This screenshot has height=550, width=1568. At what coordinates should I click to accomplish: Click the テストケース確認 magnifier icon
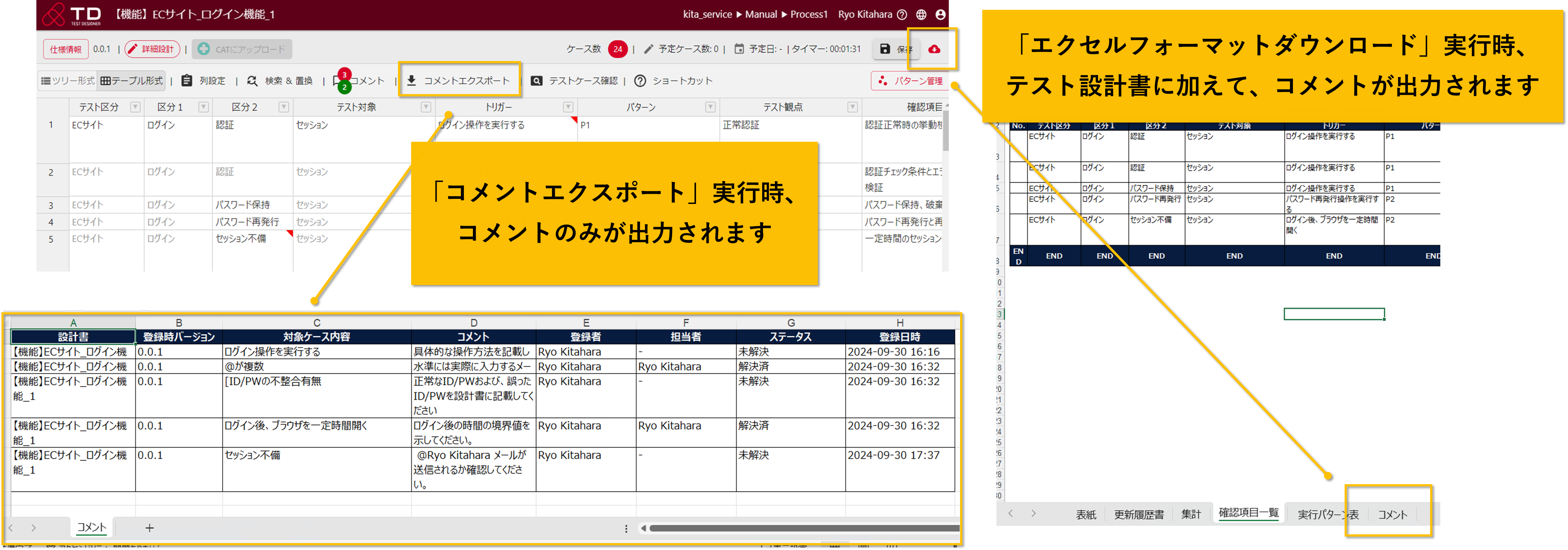536,81
